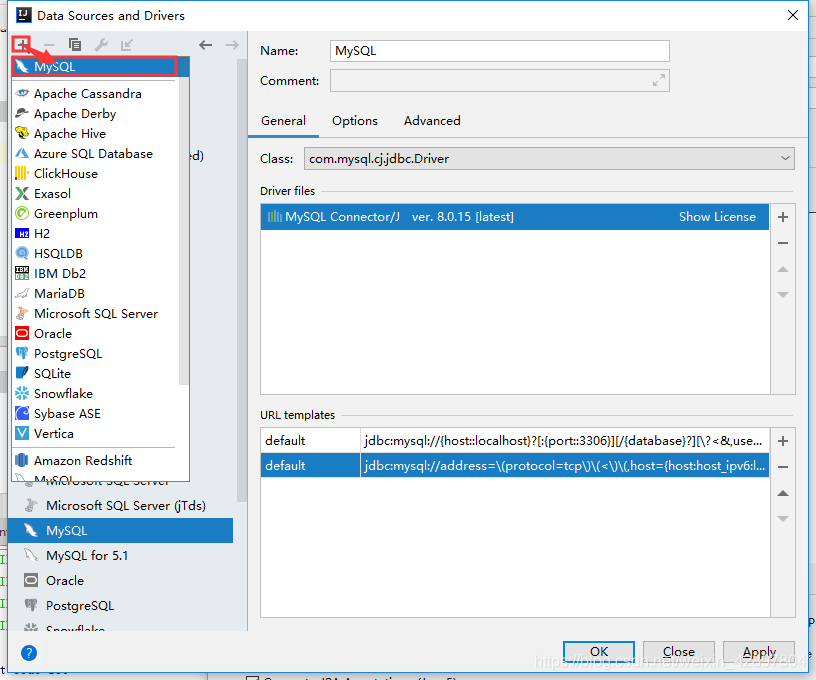Click the Comment input field

[x=500, y=81]
